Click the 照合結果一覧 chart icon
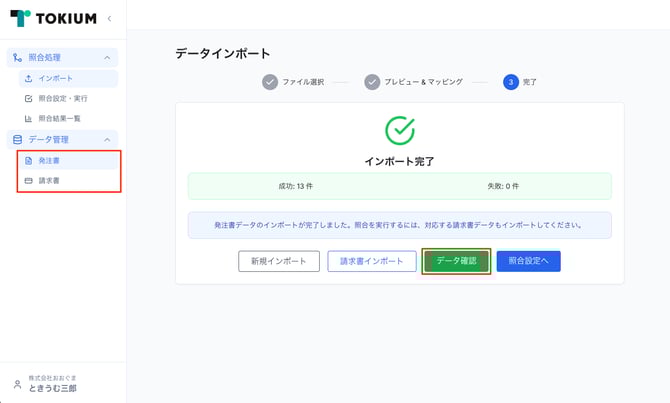Viewport: 670px width, 403px height. coord(28,118)
